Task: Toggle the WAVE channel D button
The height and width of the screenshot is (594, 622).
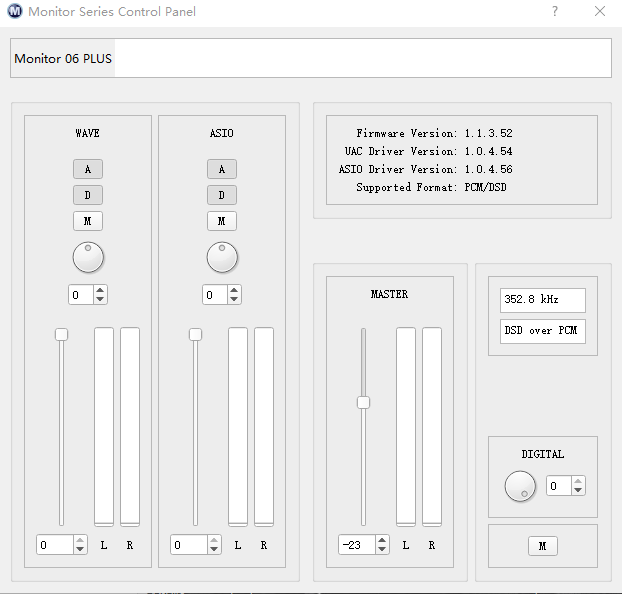Action: pos(88,195)
